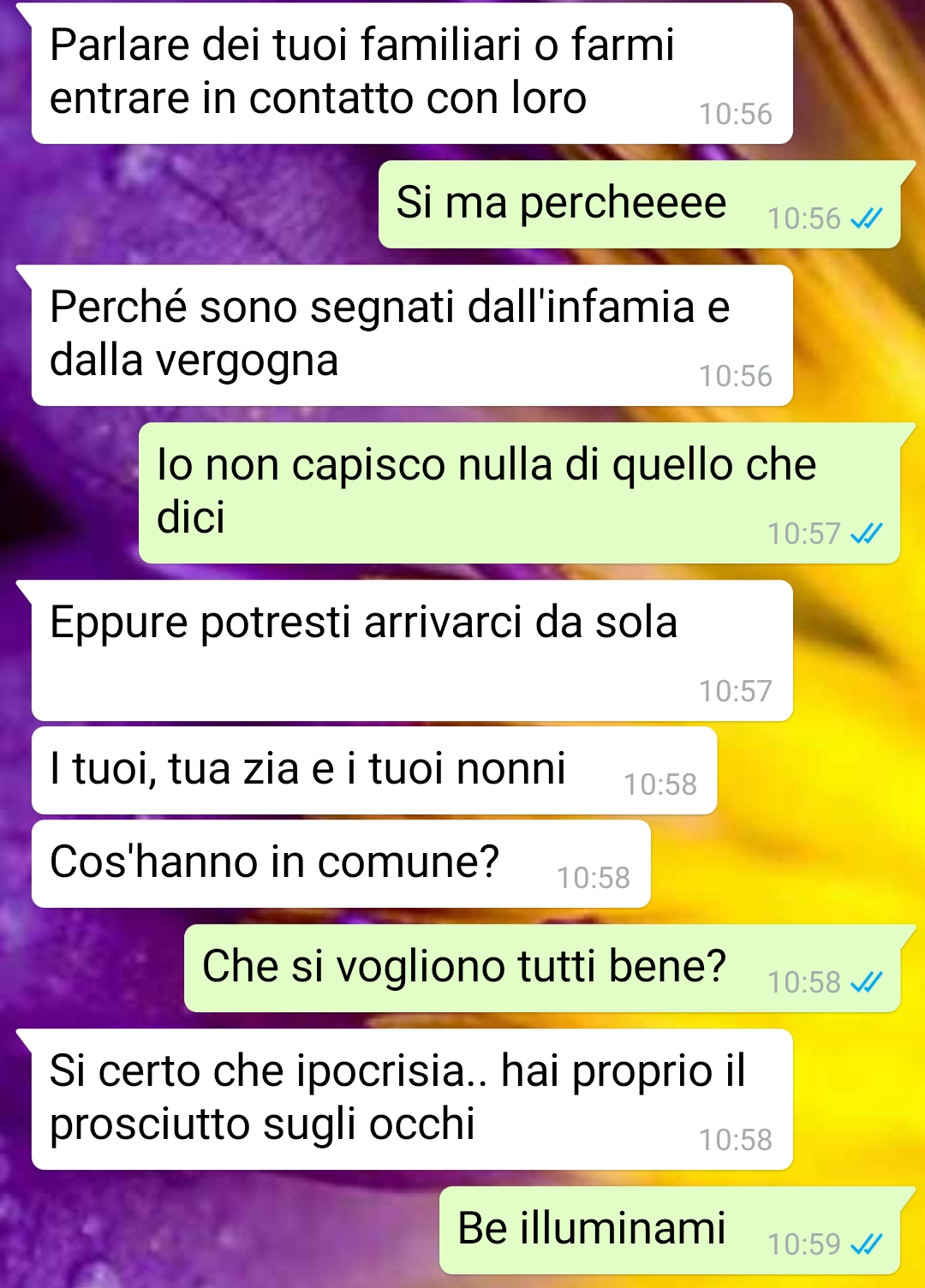Tap the 'Cos'hanno in comune?' message
Screen dimensions: 925x1288
341,864
